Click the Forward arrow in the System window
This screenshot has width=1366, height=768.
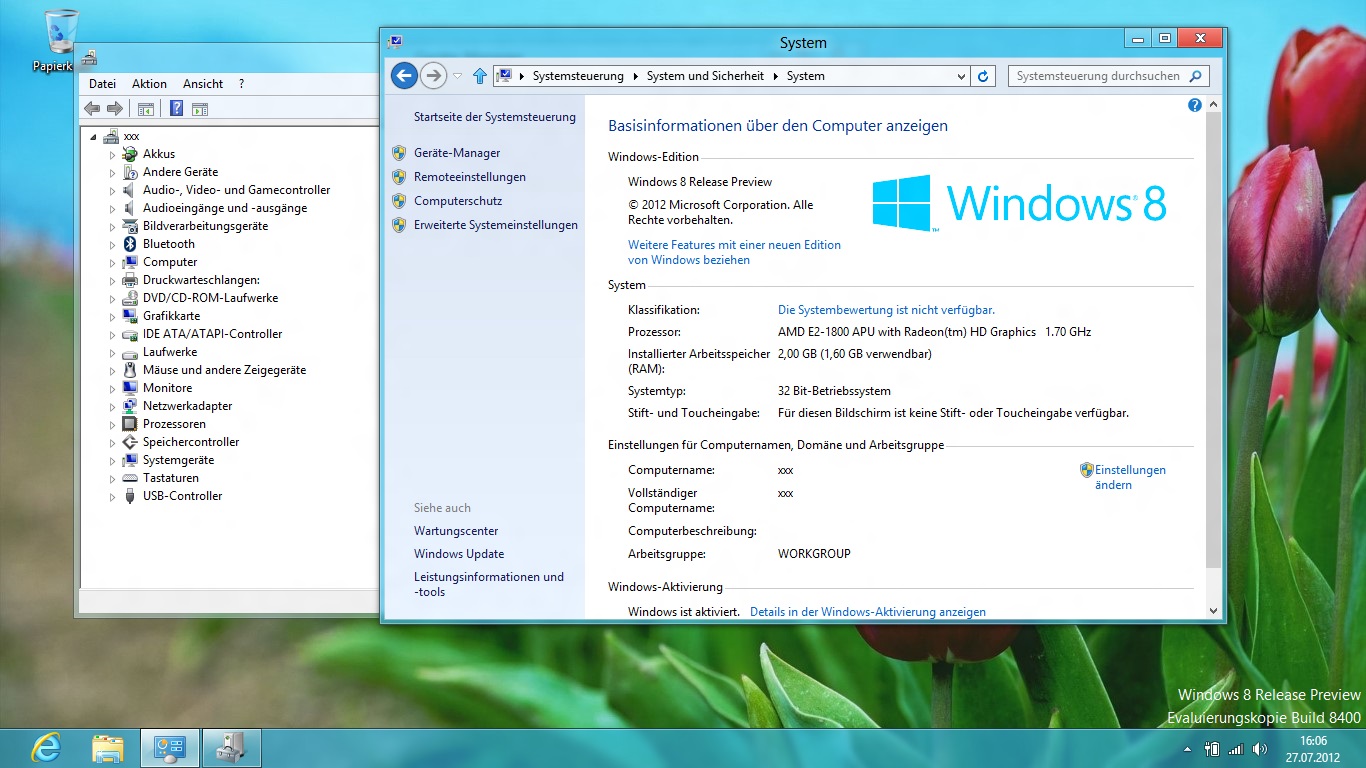[x=433, y=76]
